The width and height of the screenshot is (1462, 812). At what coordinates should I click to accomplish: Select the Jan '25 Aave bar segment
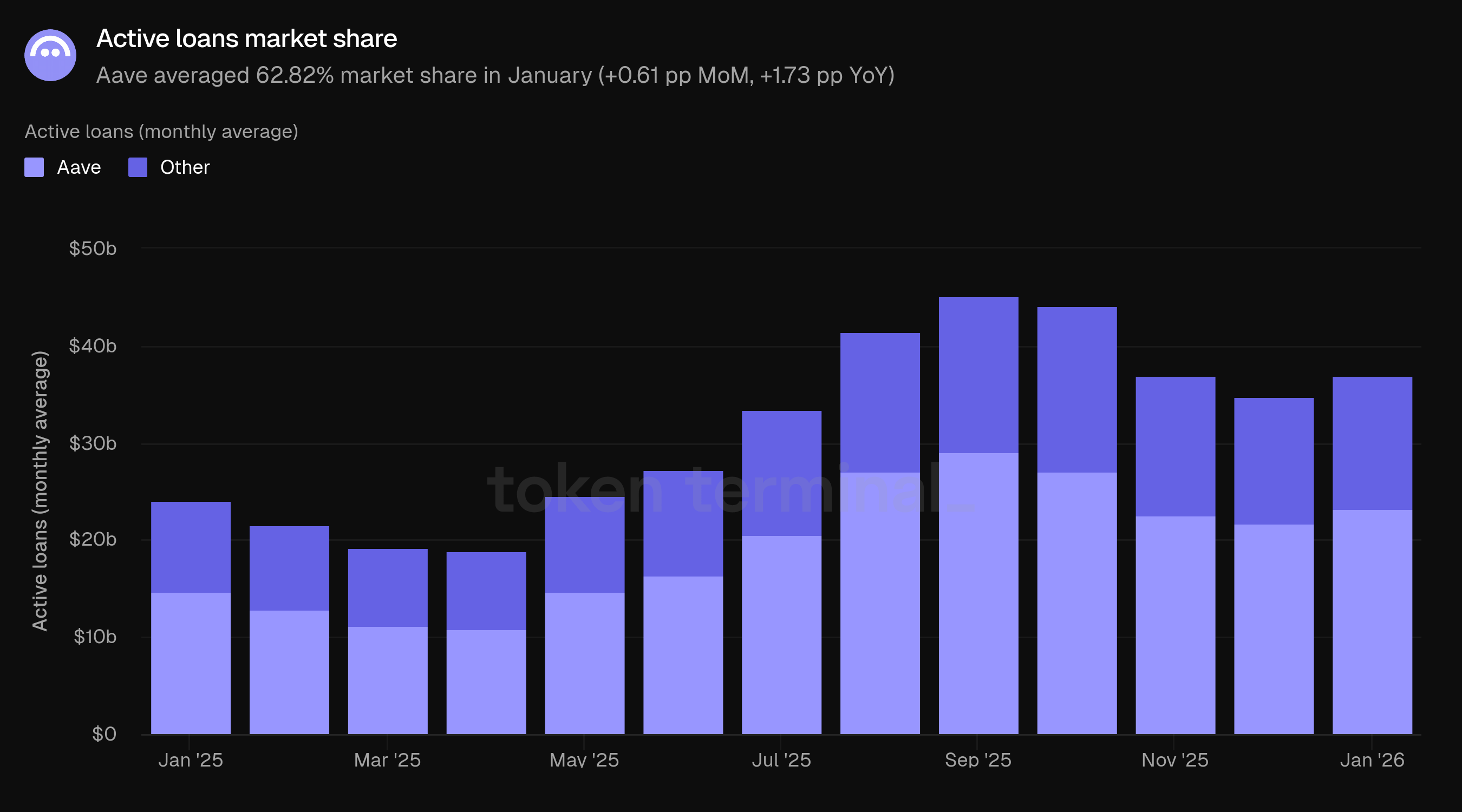click(x=191, y=663)
